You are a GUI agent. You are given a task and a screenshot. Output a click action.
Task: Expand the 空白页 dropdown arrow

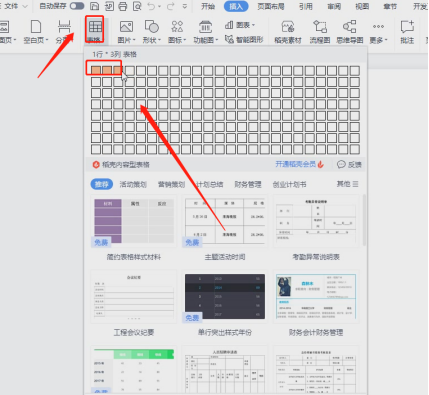click(47, 40)
